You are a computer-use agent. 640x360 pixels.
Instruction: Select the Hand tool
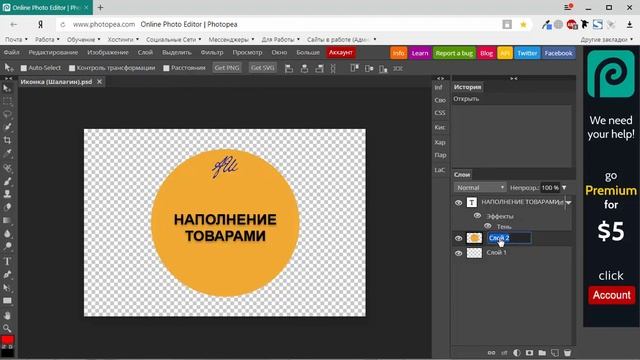pyautogui.click(x=7, y=316)
